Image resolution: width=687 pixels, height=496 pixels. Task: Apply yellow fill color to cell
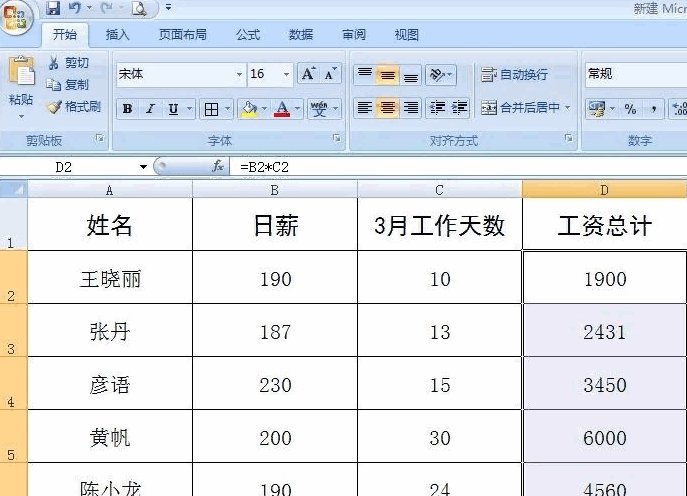249,109
